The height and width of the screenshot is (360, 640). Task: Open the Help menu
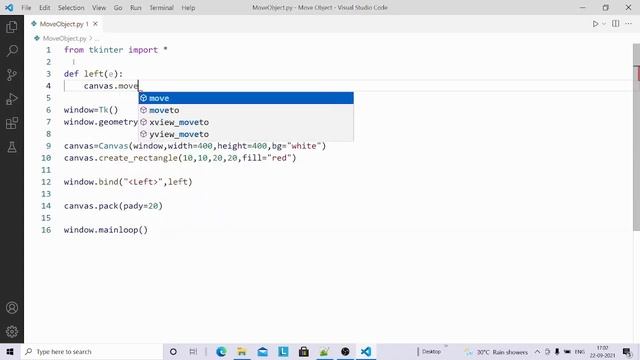click(188, 8)
